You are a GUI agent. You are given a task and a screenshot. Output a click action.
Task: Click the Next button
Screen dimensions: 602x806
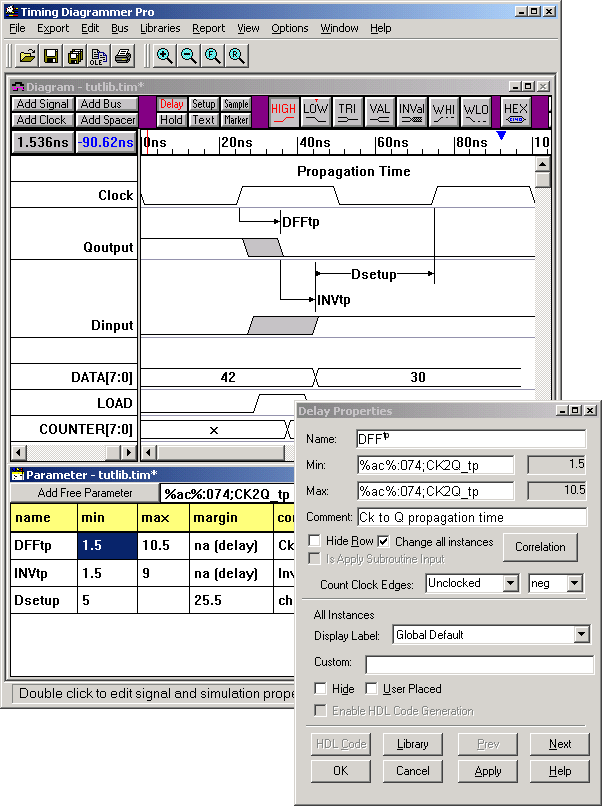(x=560, y=744)
